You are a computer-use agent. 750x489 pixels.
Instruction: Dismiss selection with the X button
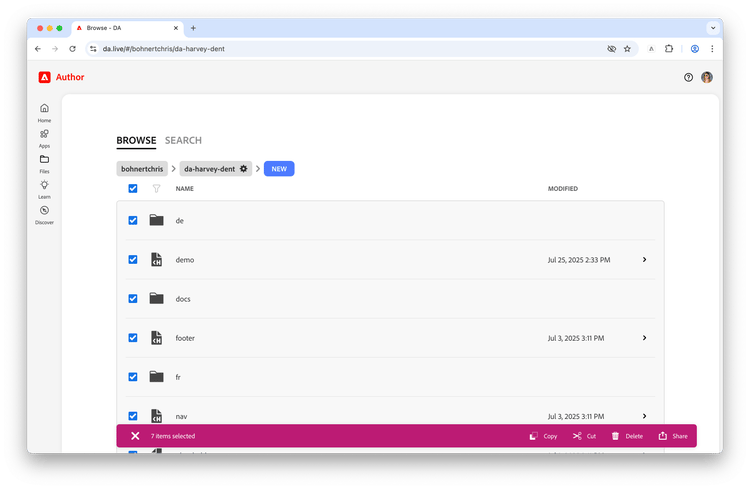pyautogui.click(x=135, y=436)
